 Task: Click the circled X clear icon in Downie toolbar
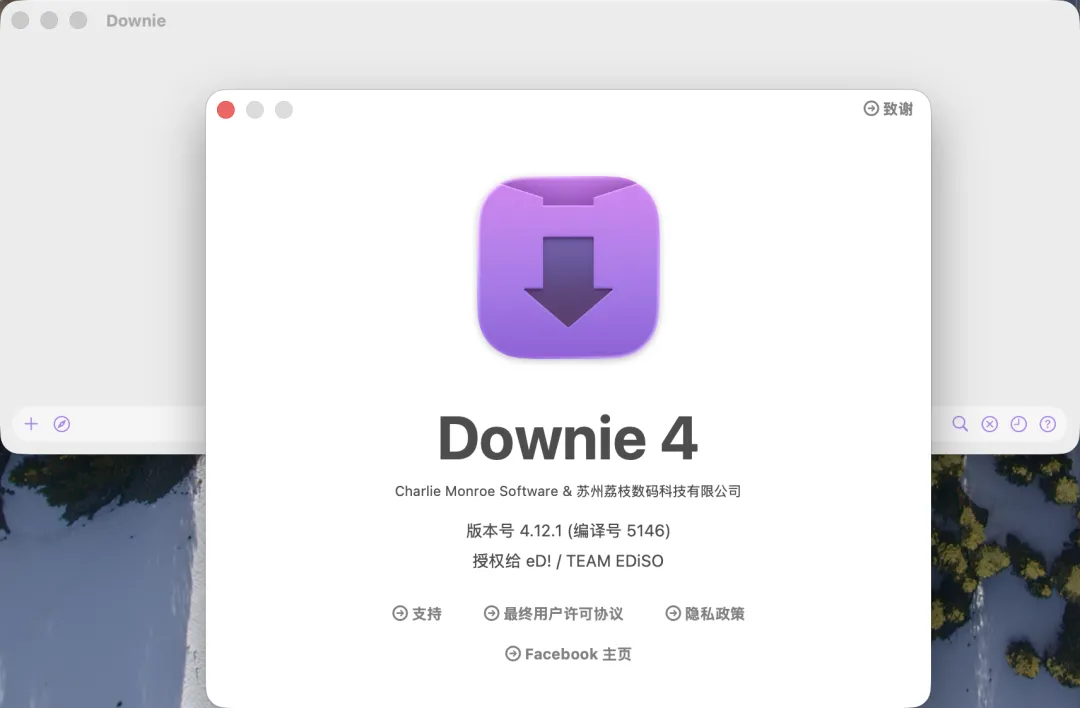(x=990, y=424)
